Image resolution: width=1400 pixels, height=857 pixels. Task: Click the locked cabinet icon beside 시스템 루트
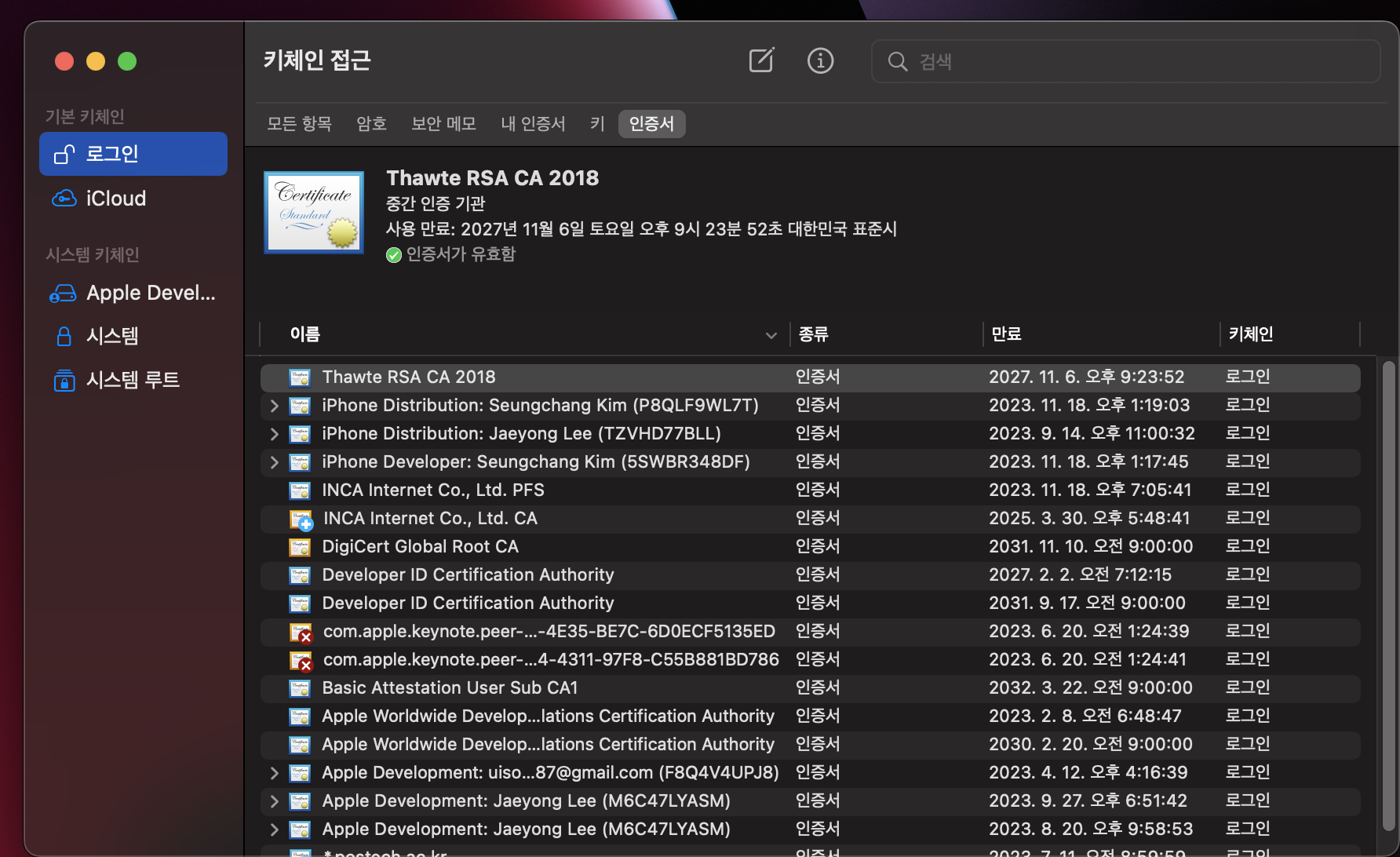pyautogui.click(x=64, y=381)
